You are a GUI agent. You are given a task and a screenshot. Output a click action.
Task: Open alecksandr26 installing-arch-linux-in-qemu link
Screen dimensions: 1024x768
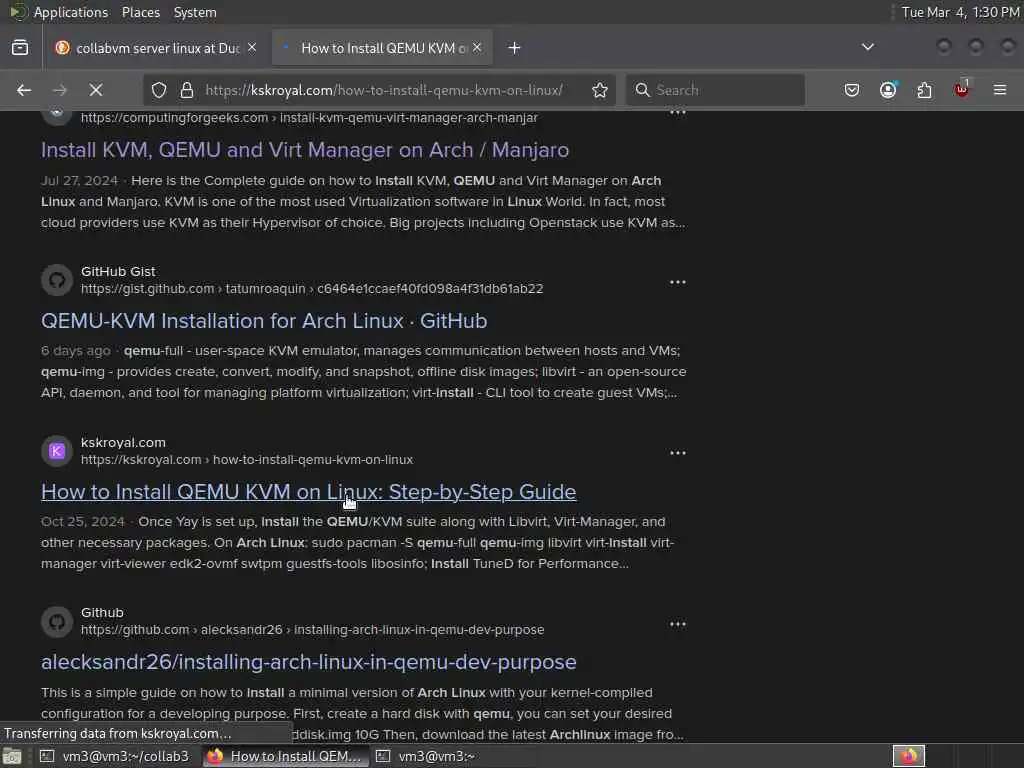[308, 662]
